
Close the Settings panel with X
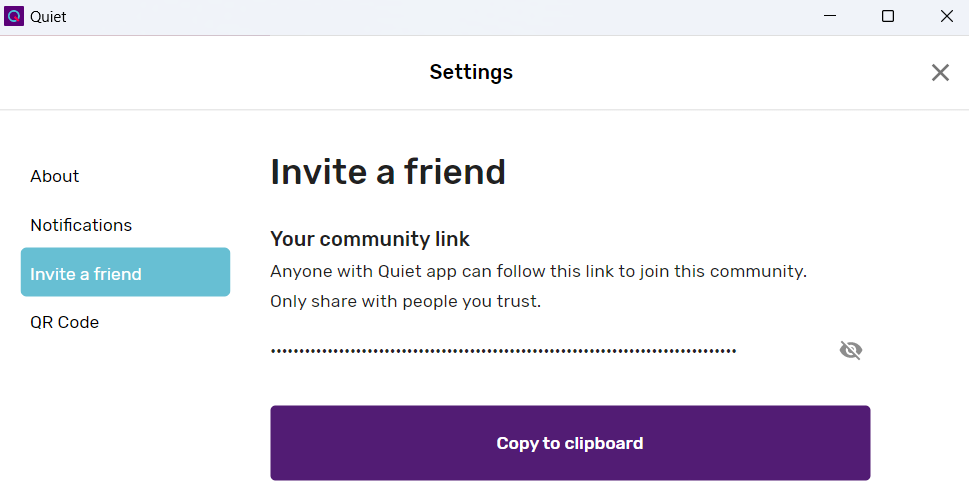(940, 72)
